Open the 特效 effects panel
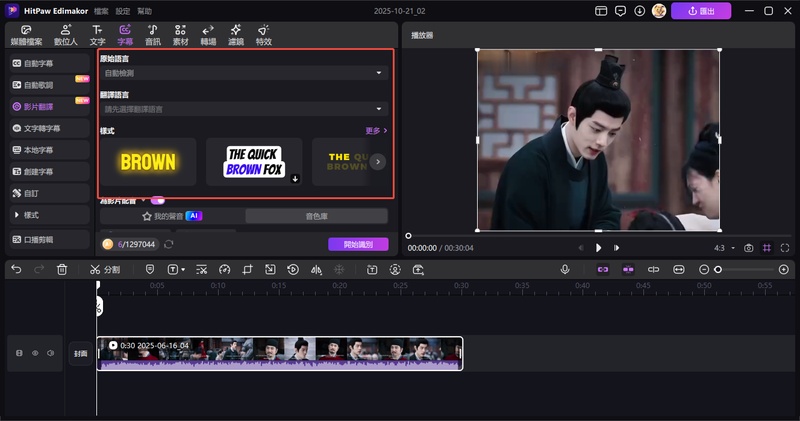Screen dimensions: 800x421 (x=263, y=36)
